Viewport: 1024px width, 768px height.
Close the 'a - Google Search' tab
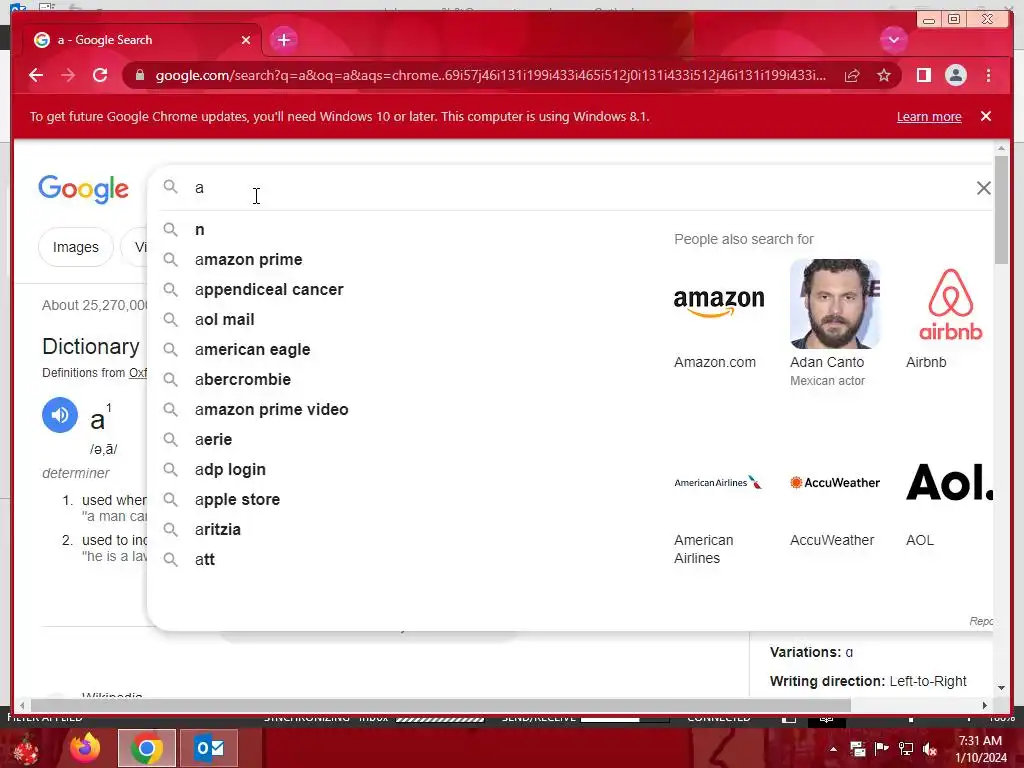point(246,40)
